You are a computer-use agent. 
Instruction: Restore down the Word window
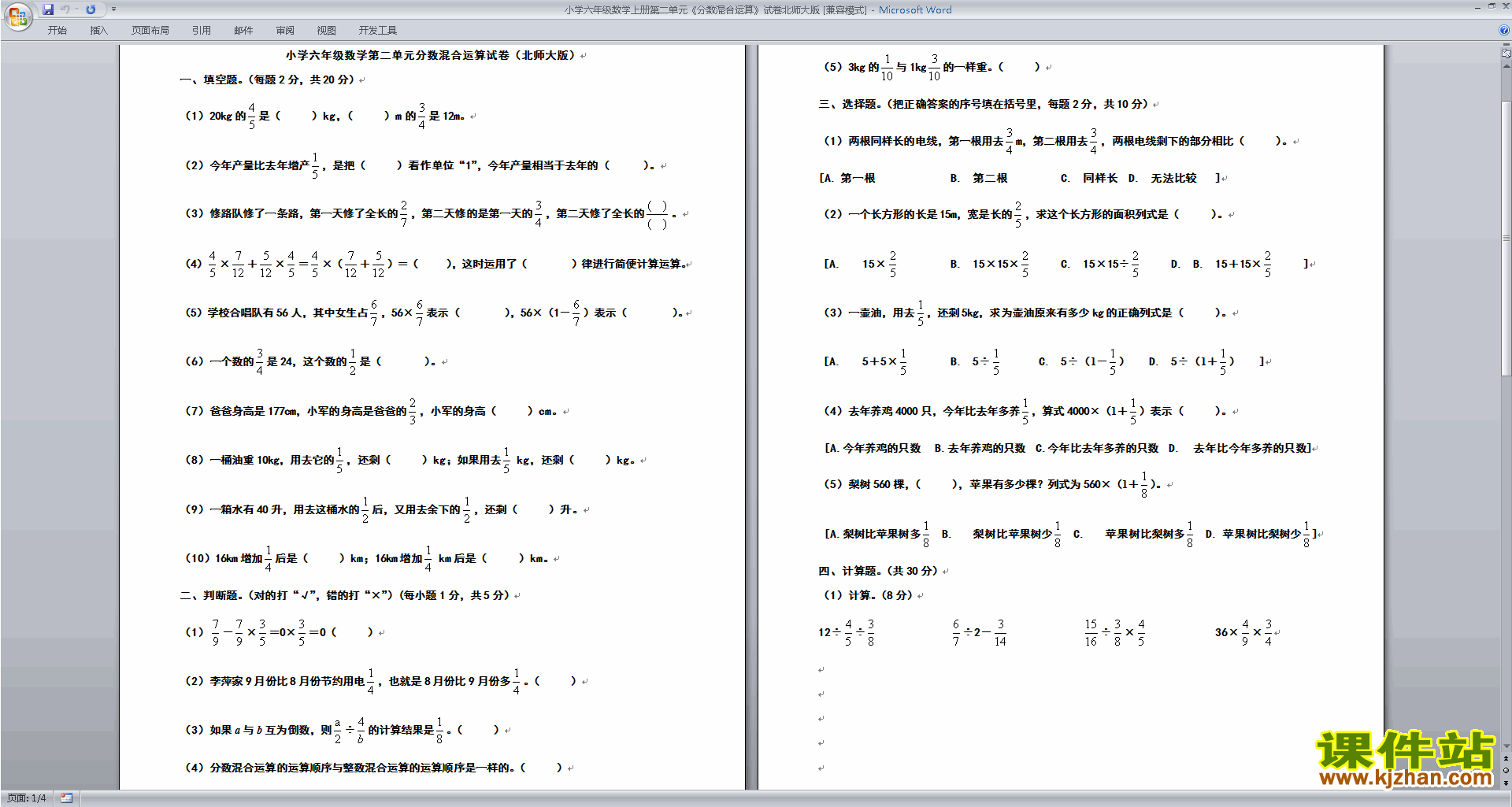point(1492,7)
